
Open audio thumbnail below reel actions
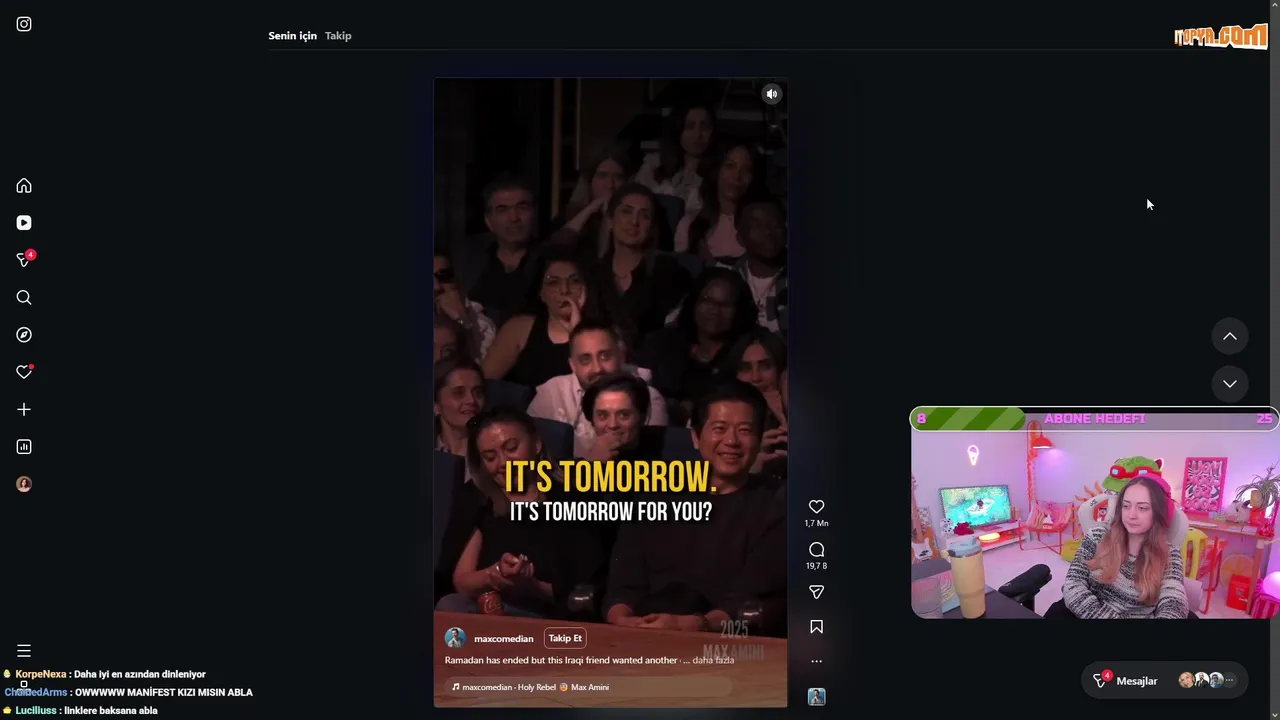(816, 697)
